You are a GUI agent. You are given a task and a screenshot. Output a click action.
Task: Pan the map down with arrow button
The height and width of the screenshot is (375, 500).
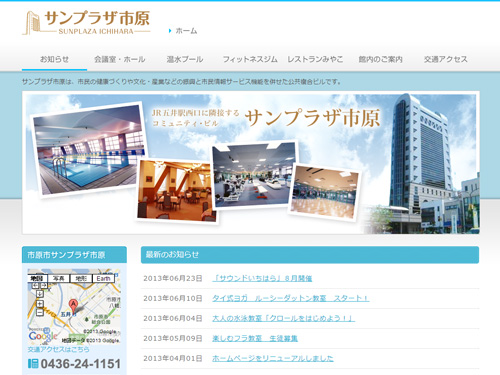(40, 294)
